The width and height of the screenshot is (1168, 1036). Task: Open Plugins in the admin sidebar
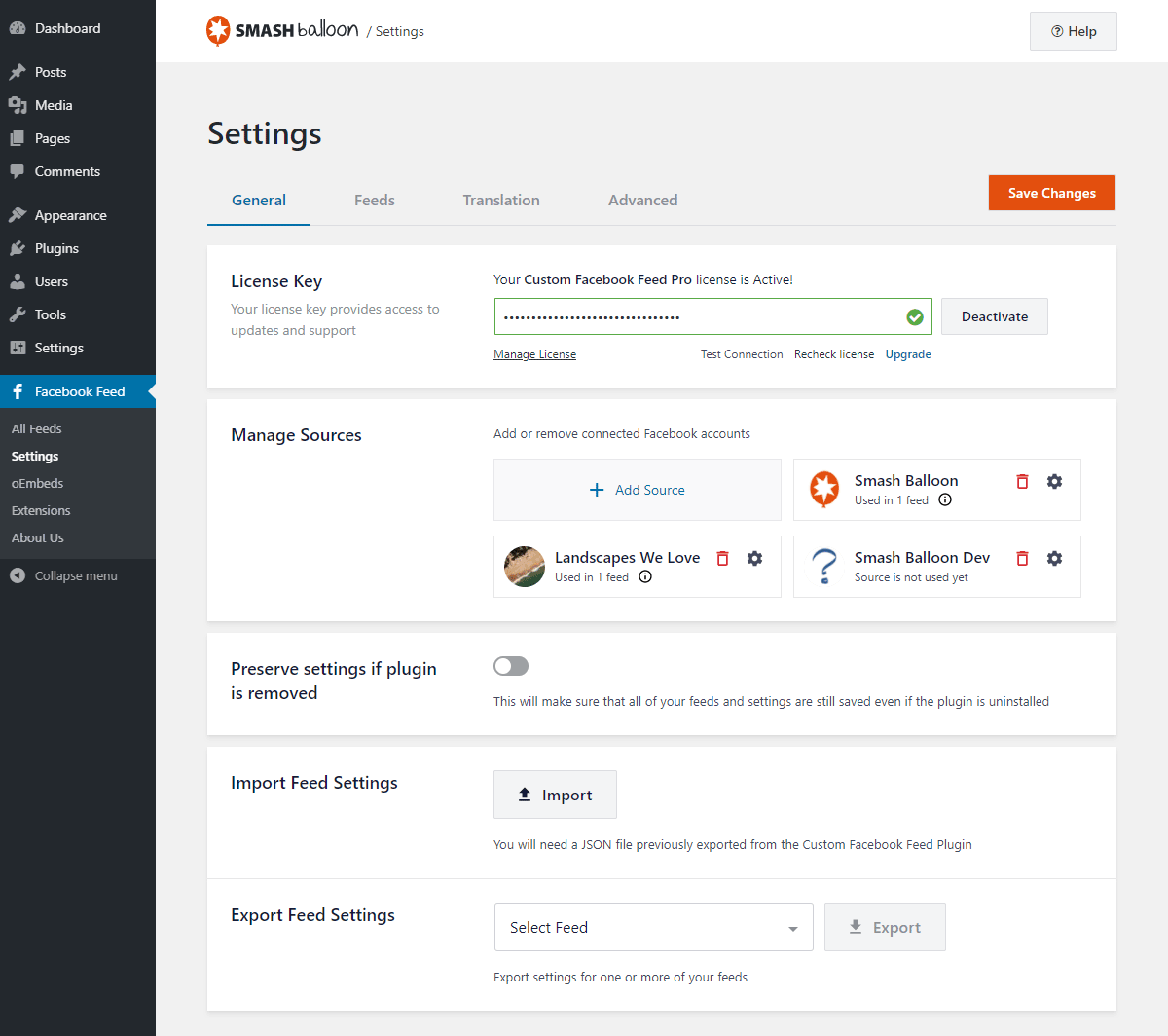pos(56,248)
